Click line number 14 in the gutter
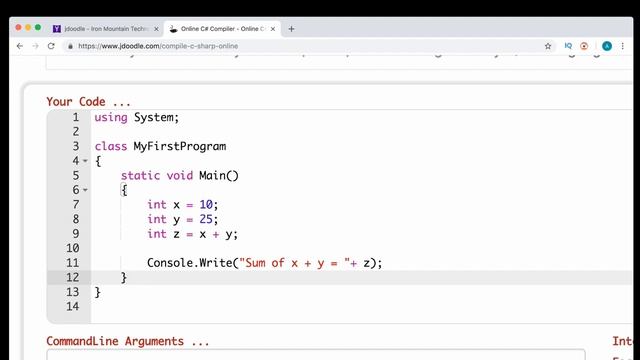Image resolution: width=640 pixels, height=360 pixels. 73,307
